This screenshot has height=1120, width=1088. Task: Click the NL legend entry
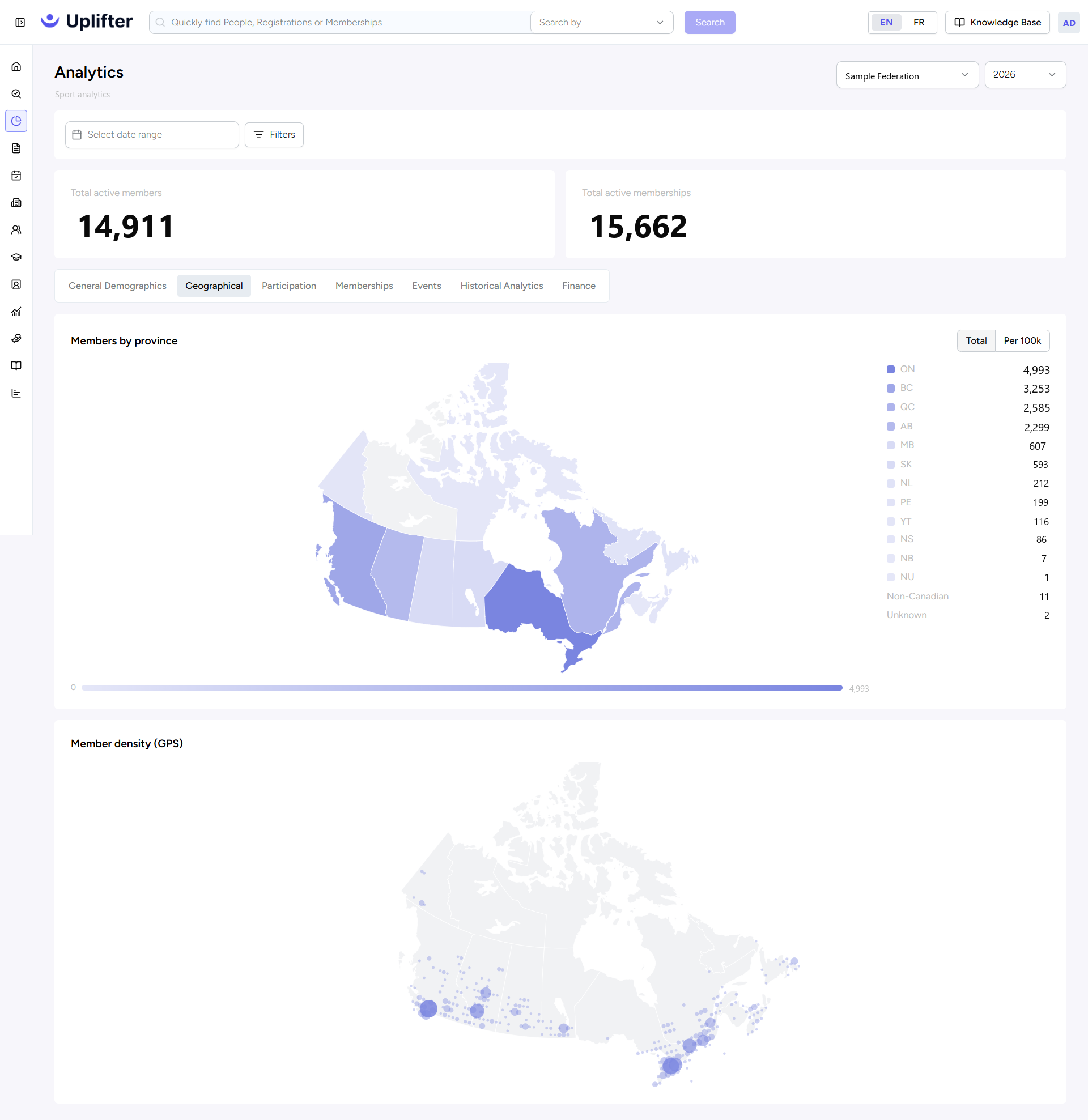(967, 483)
